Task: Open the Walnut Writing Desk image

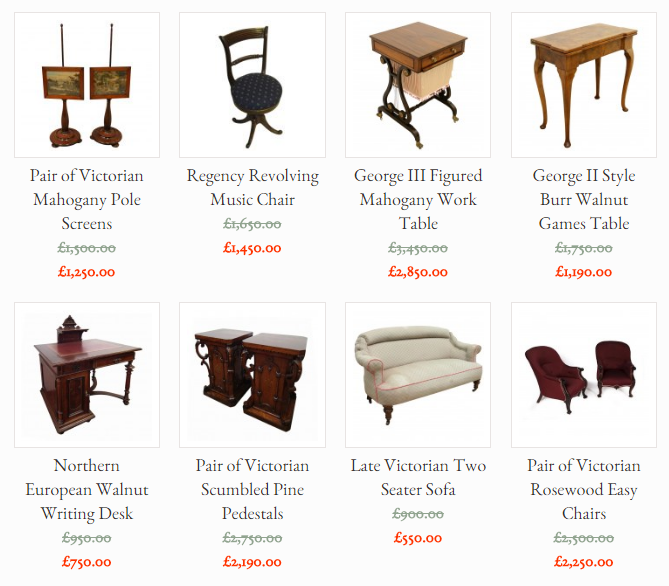Action: click(87, 375)
